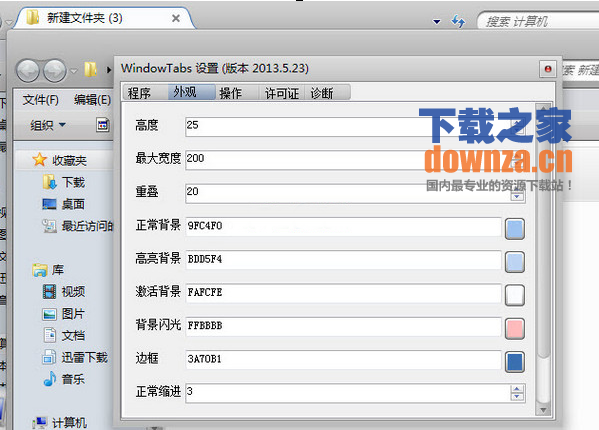Open the 高亮背景 color swatch

pos(515,262)
